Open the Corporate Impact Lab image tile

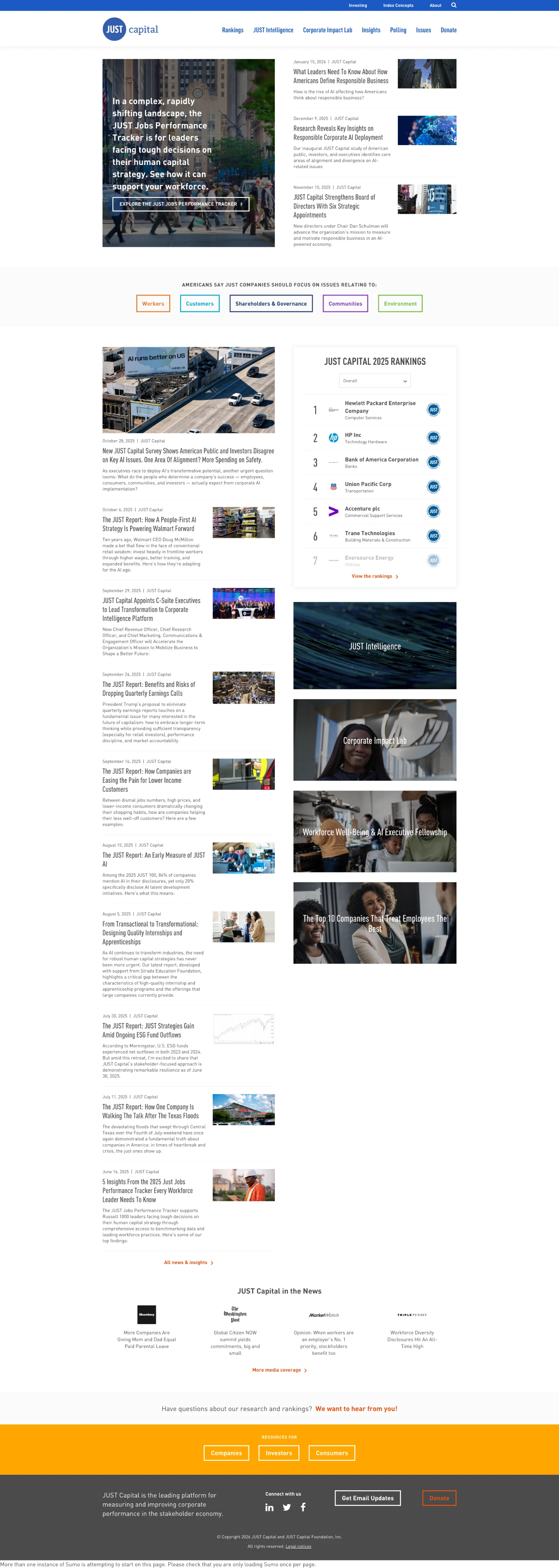coord(375,740)
